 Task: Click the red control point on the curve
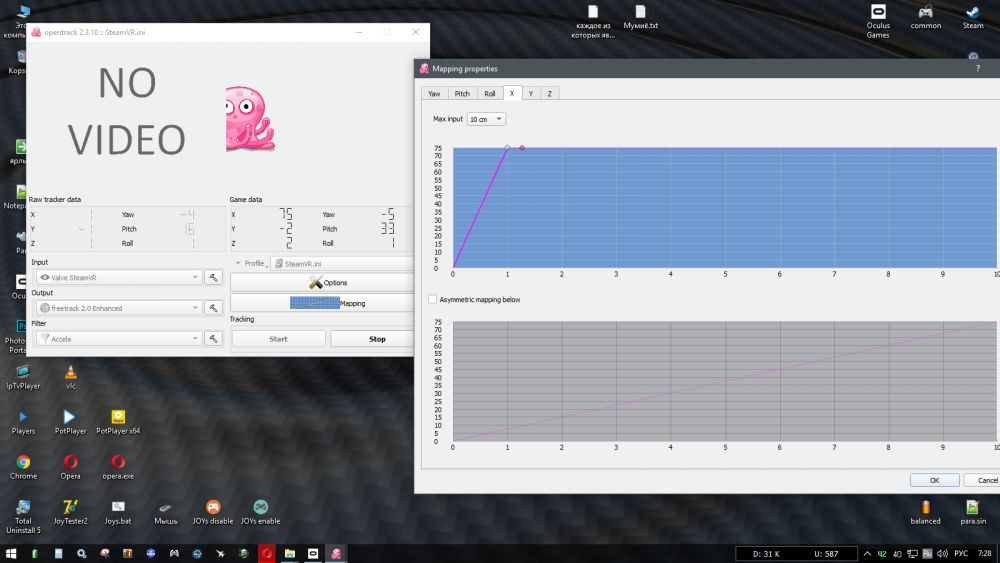[522, 148]
